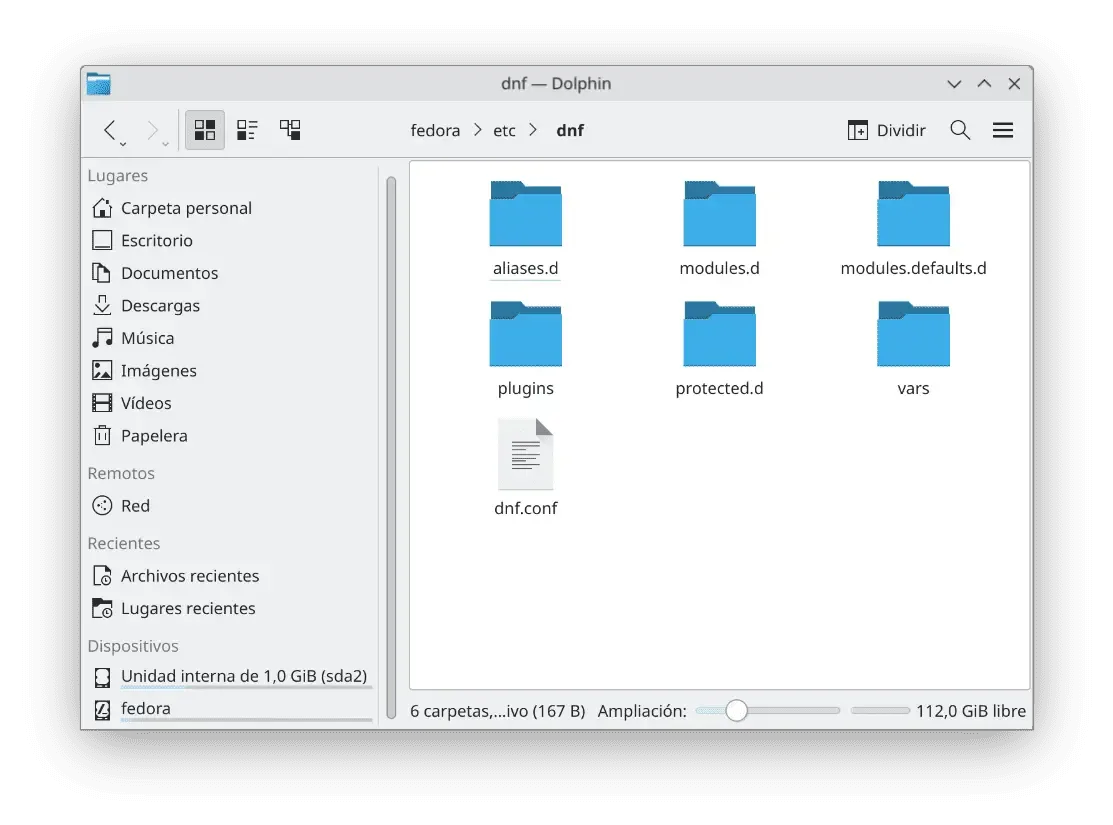Select the dnf.conf file icon

pyautogui.click(x=525, y=454)
